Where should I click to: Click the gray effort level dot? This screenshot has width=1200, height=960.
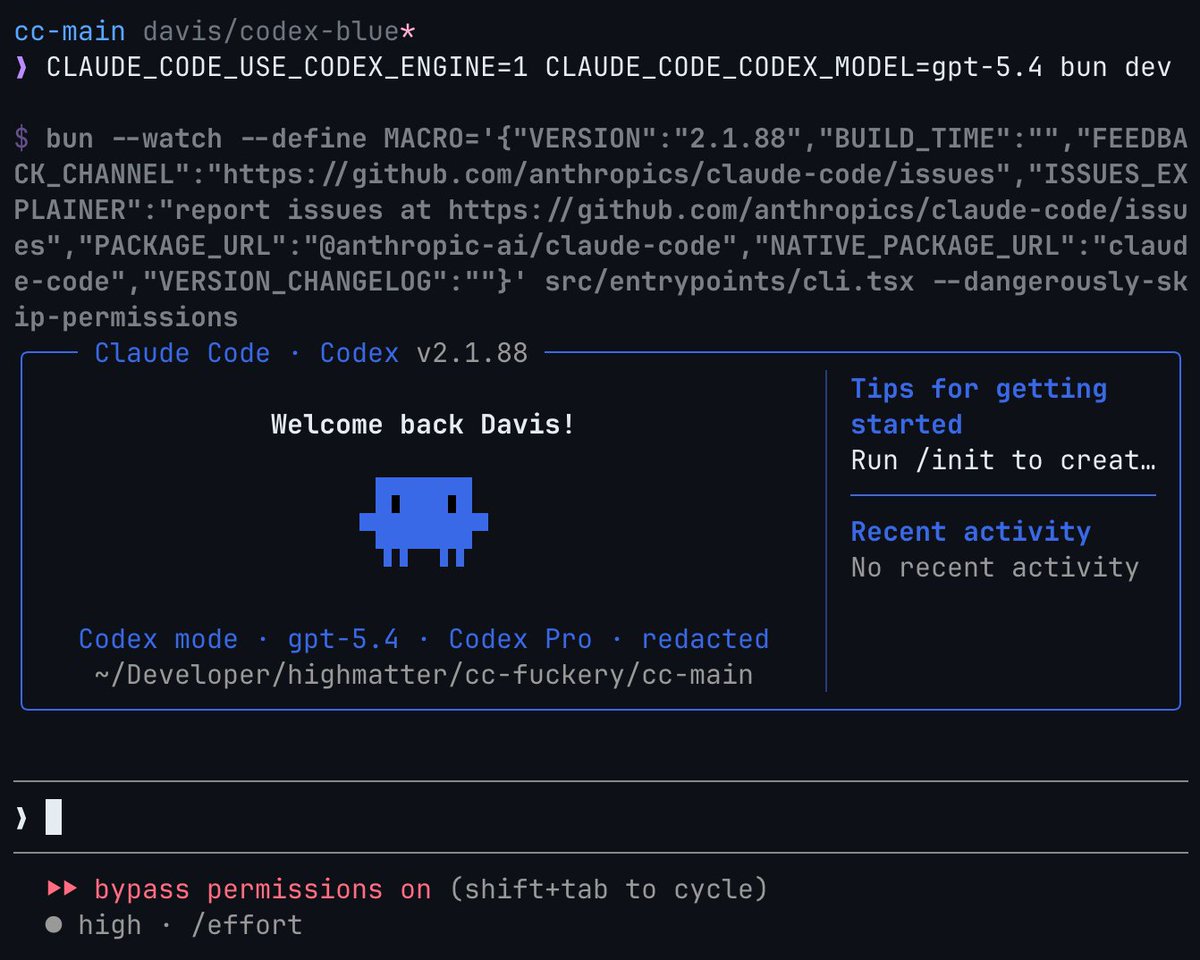[x=54, y=925]
